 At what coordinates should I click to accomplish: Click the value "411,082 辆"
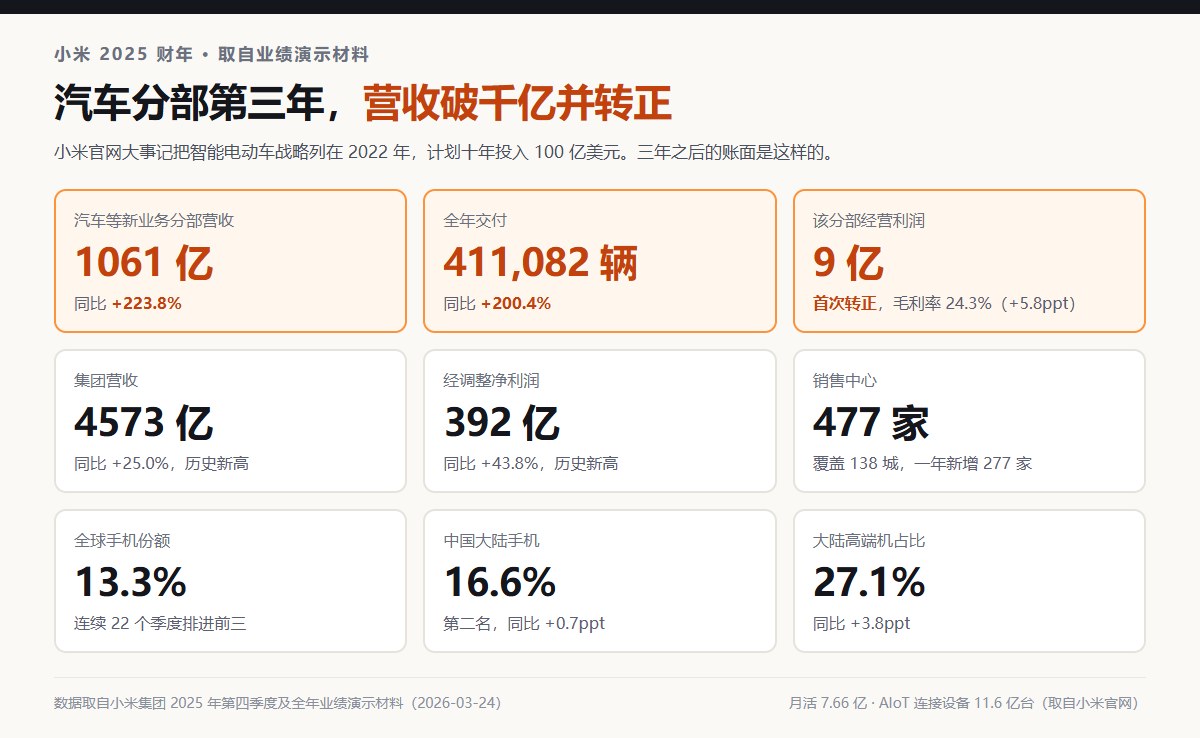click(x=540, y=262)
